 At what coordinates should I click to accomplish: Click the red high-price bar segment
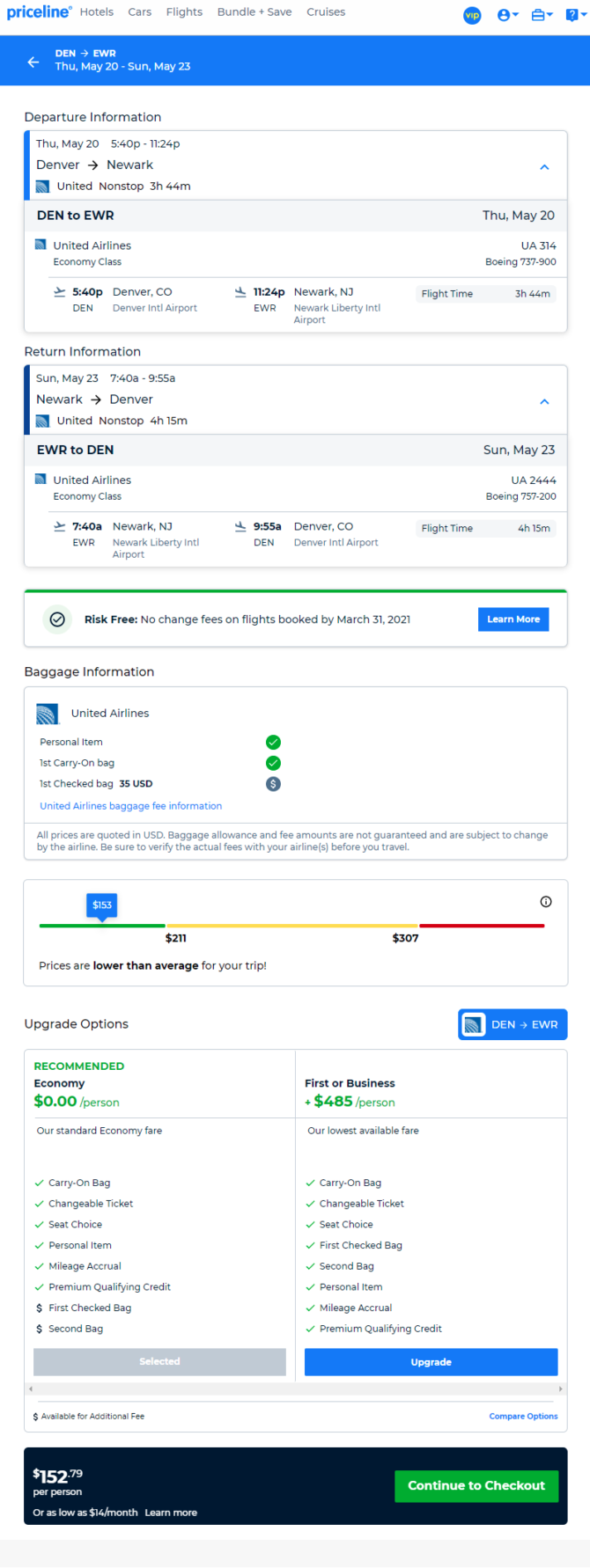[482, 926]
